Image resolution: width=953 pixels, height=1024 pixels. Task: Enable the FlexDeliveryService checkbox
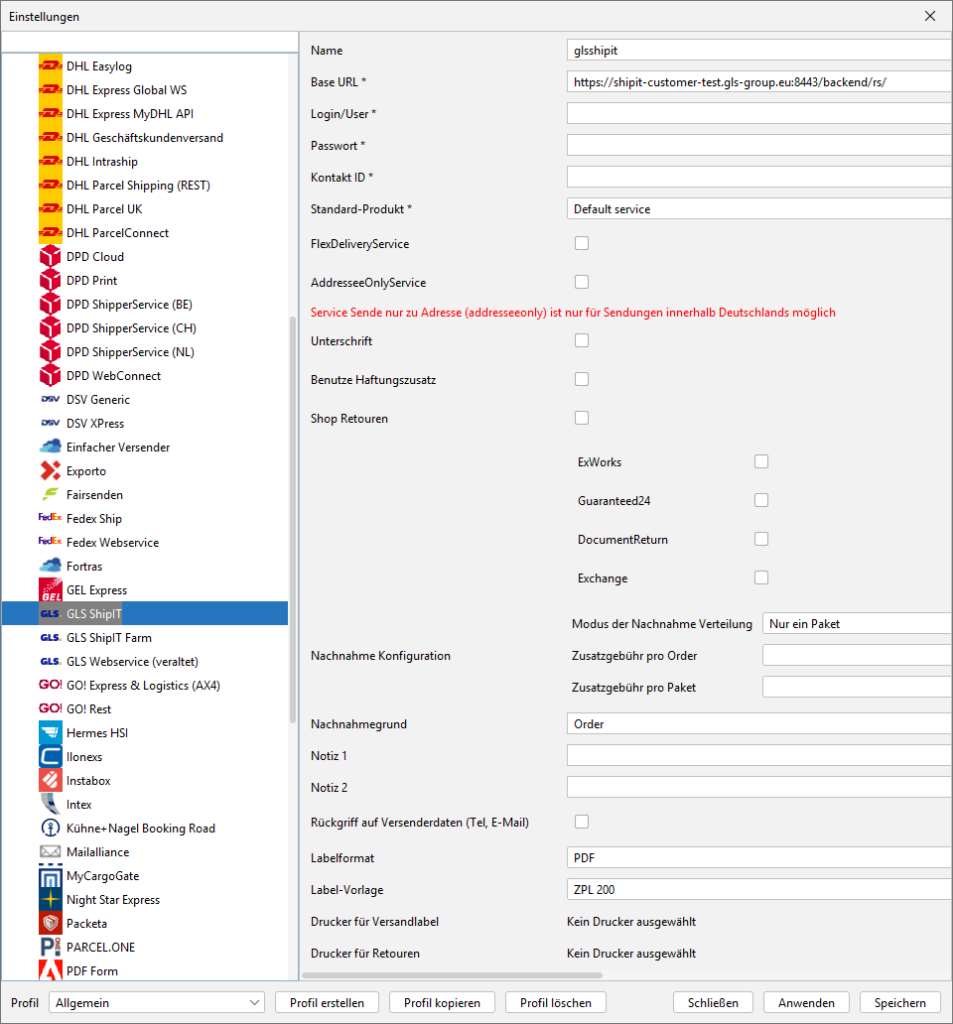[x=581, y=243]
